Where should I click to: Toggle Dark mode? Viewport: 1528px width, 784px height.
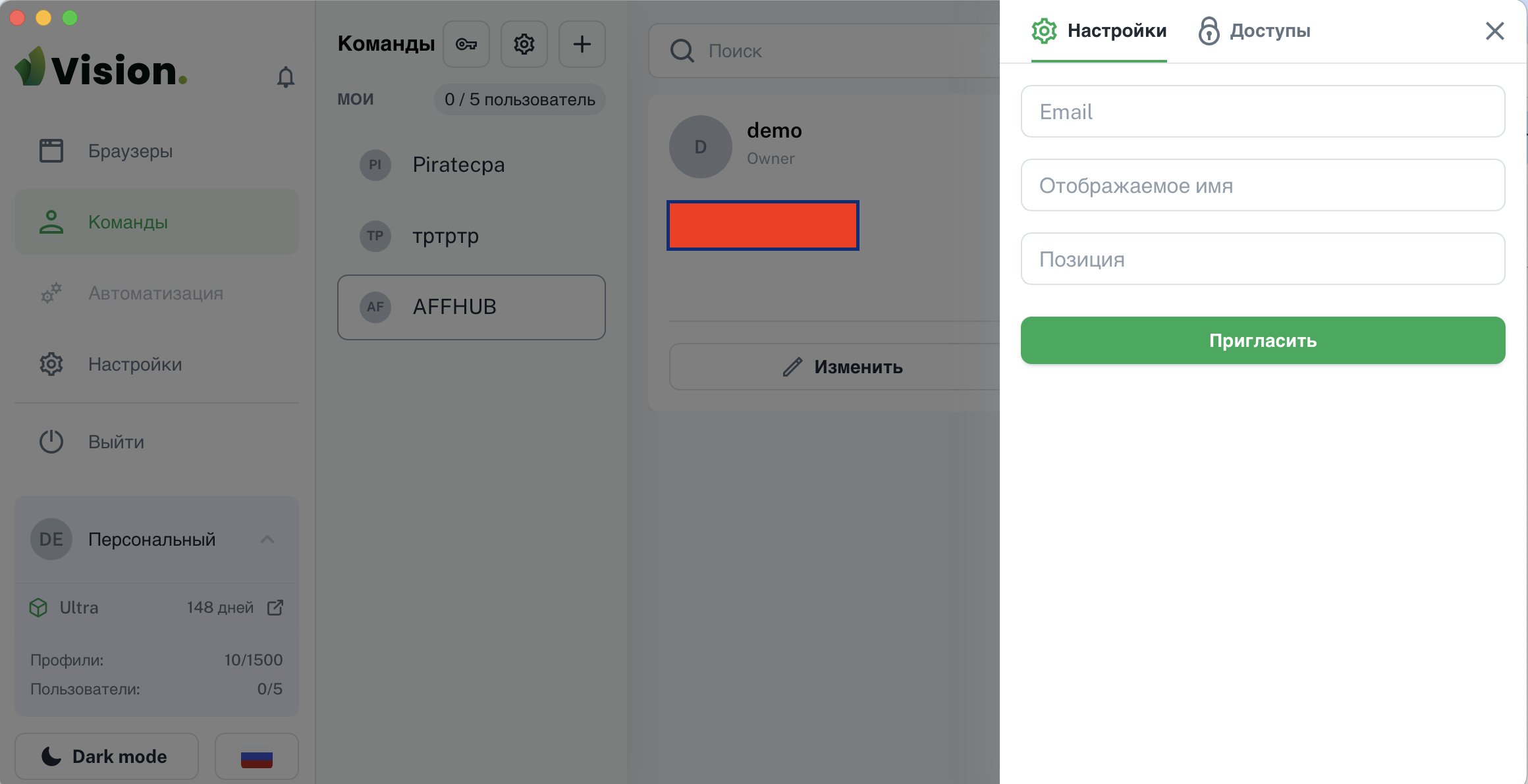pyautogui.click(x=107, y=756)
